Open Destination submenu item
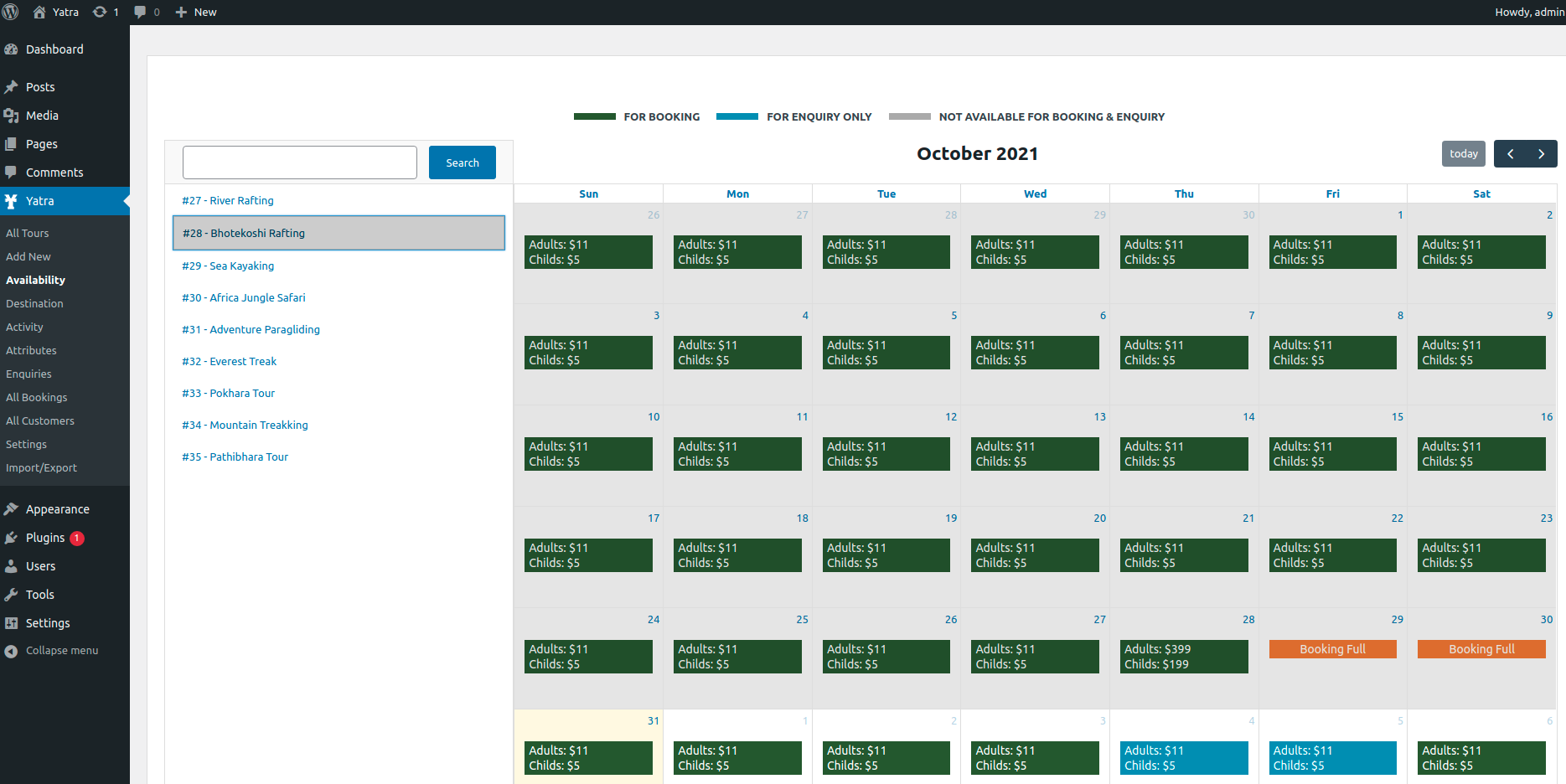Image resolution: width=1566 pixels, height=784 pixels. pos(34,304)
